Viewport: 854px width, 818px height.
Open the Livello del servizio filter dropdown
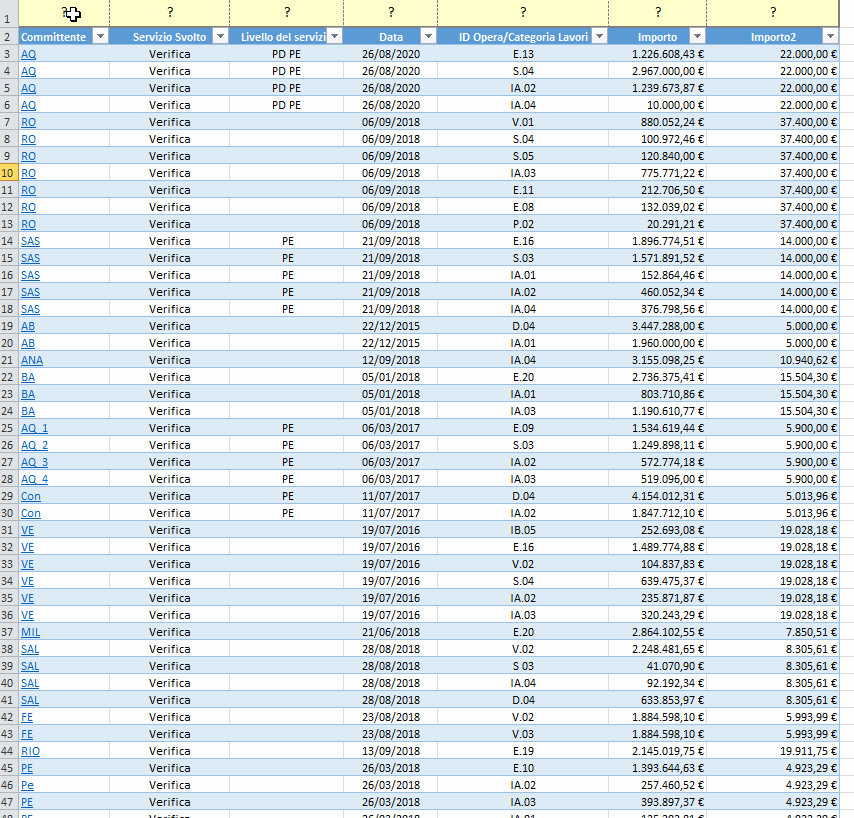click(335, 36)
